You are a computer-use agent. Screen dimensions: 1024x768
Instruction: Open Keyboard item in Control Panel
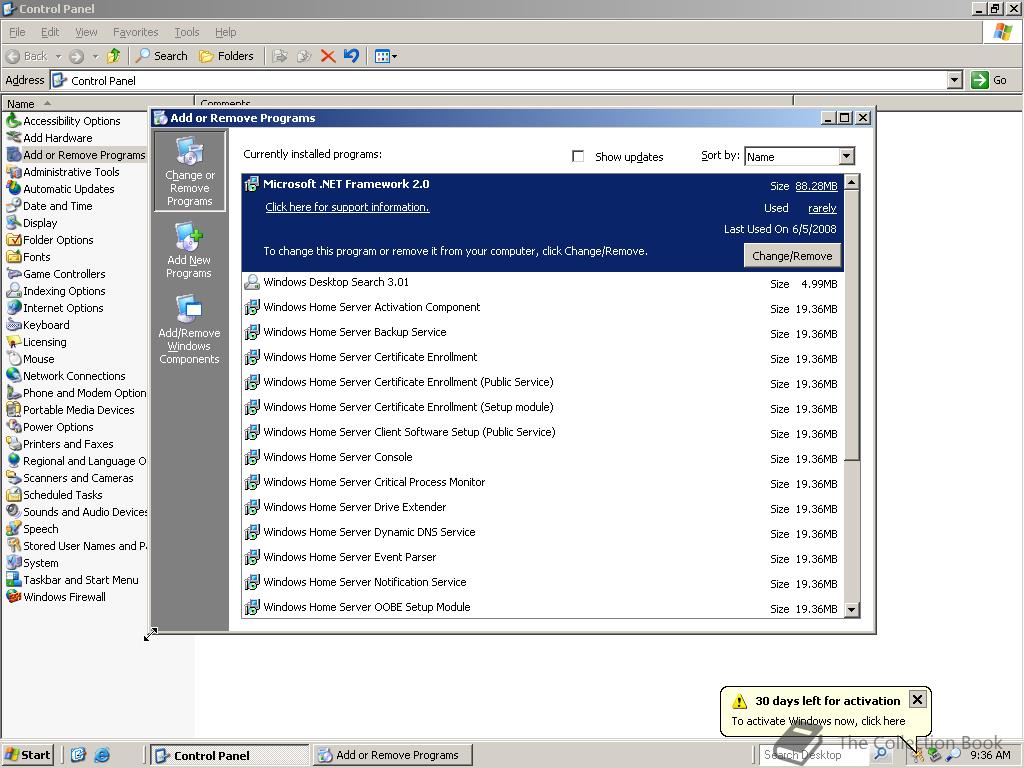point(38,325)
